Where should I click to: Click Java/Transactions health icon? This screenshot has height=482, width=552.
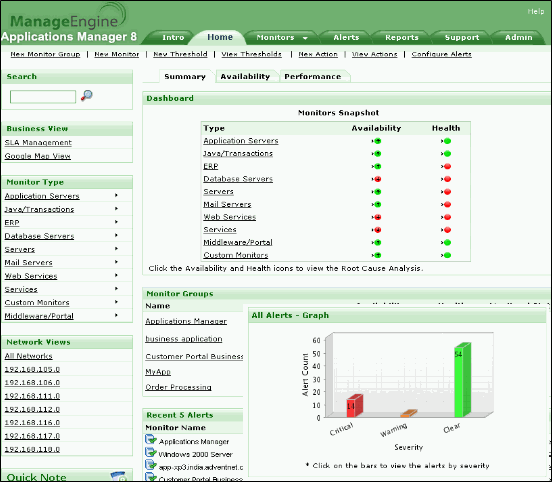click(x=446, y=154)
